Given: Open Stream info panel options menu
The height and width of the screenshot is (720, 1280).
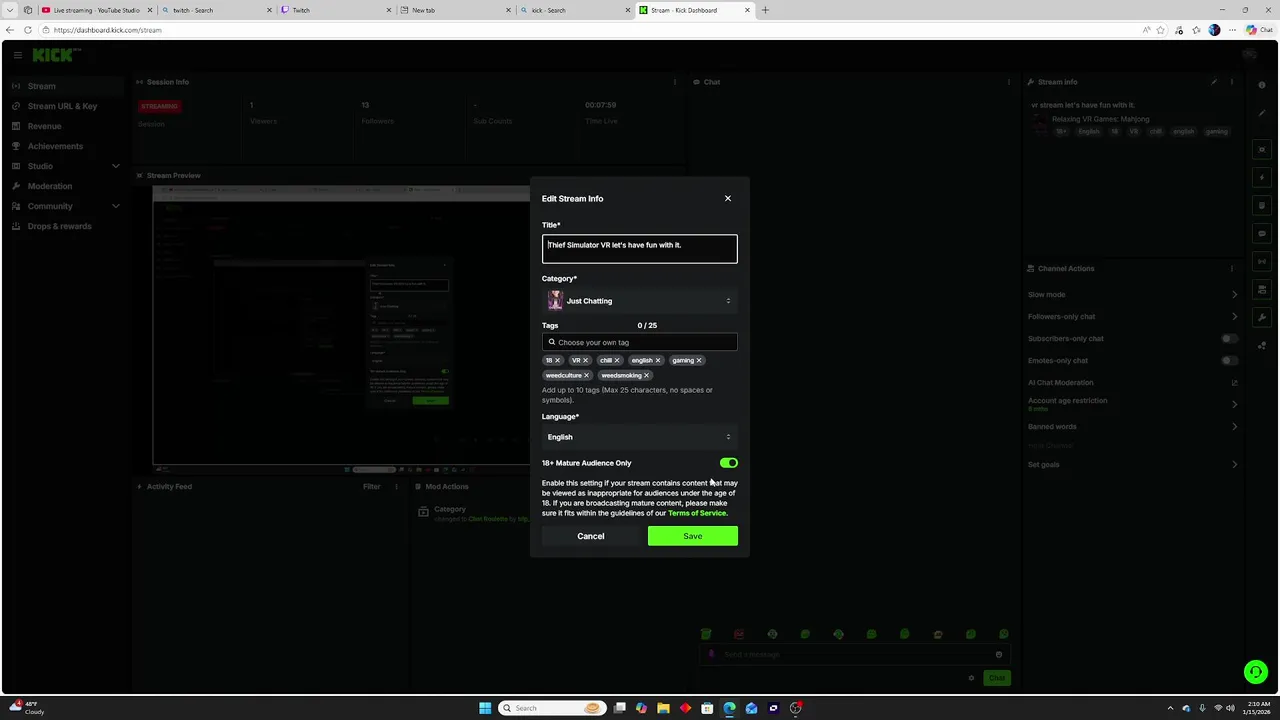Looking at the screenshot, I should (x=1232, y=82).
